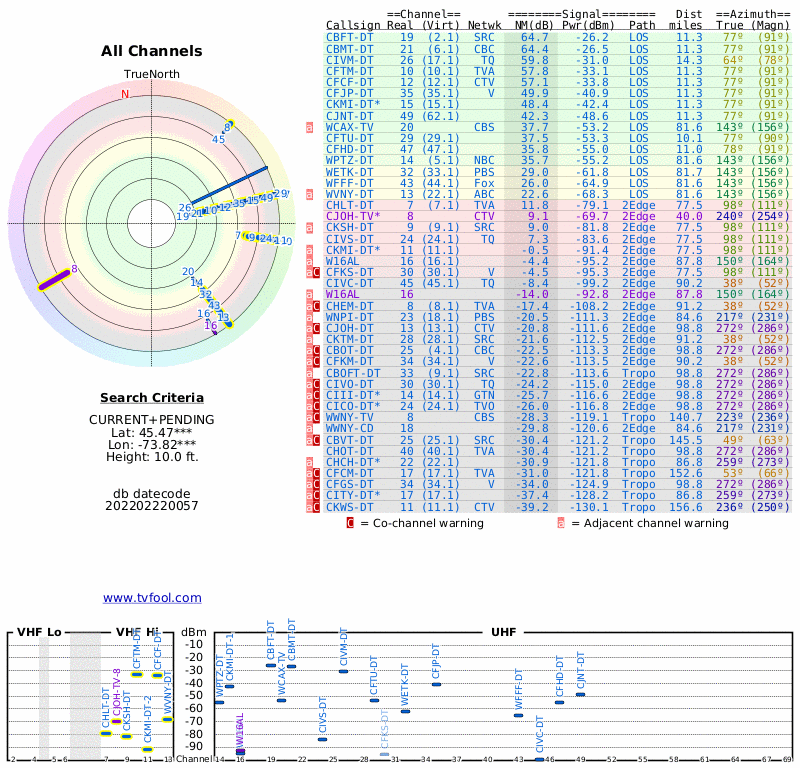Click the red N north marker on polar plot
800x768 pixels.
(125, 94)
